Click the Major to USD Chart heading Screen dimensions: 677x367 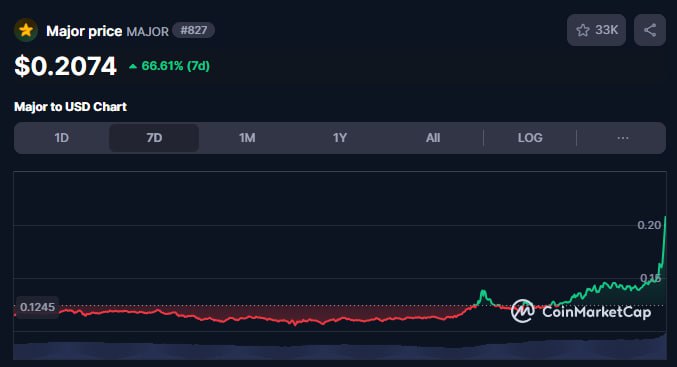coord(70,107)
